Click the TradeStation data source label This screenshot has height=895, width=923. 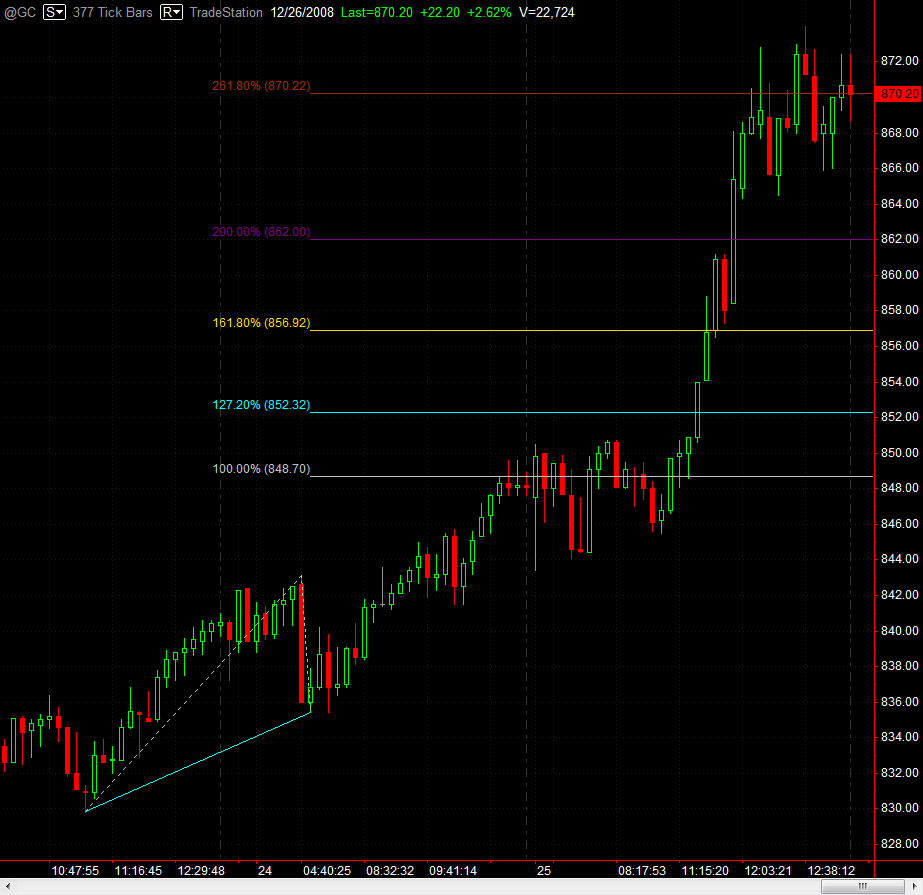[x=226, y=12]
